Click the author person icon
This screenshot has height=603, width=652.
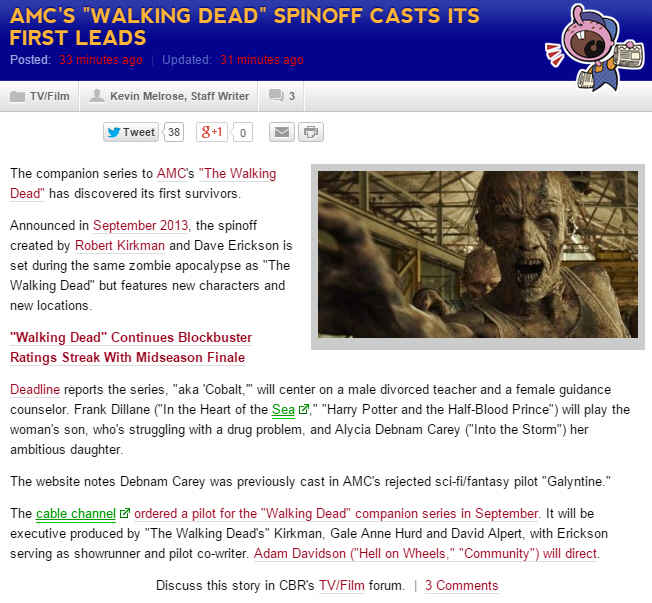97,97
